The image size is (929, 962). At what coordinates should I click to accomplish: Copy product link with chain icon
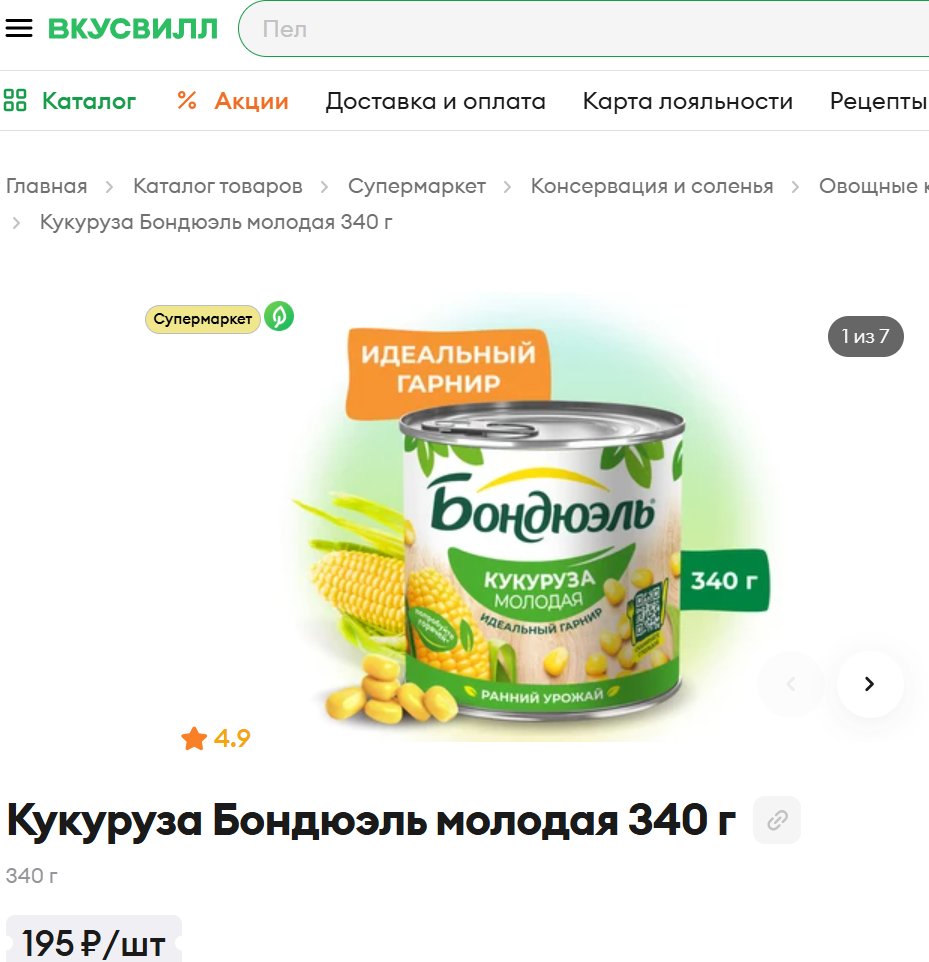tap(777, 820)
